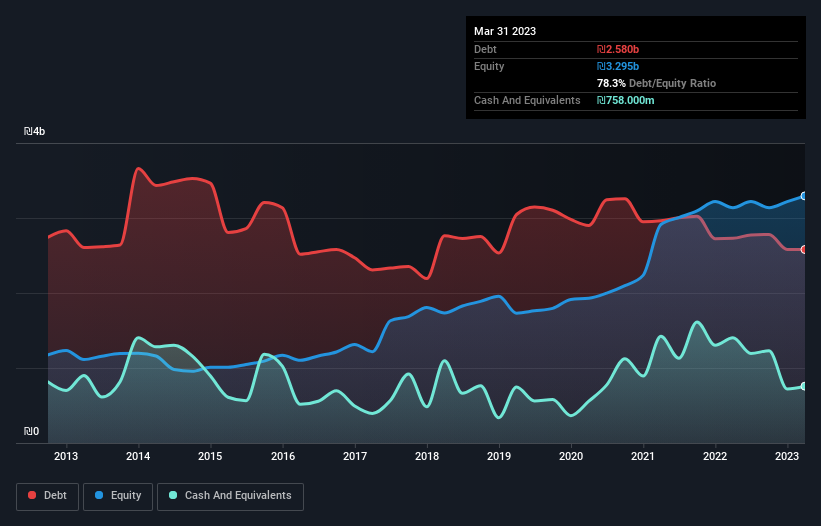The height and width of the screenshot is (526, 821).
Task: Select the blue Equity endpoint marker
Action: tap(804, 196)
